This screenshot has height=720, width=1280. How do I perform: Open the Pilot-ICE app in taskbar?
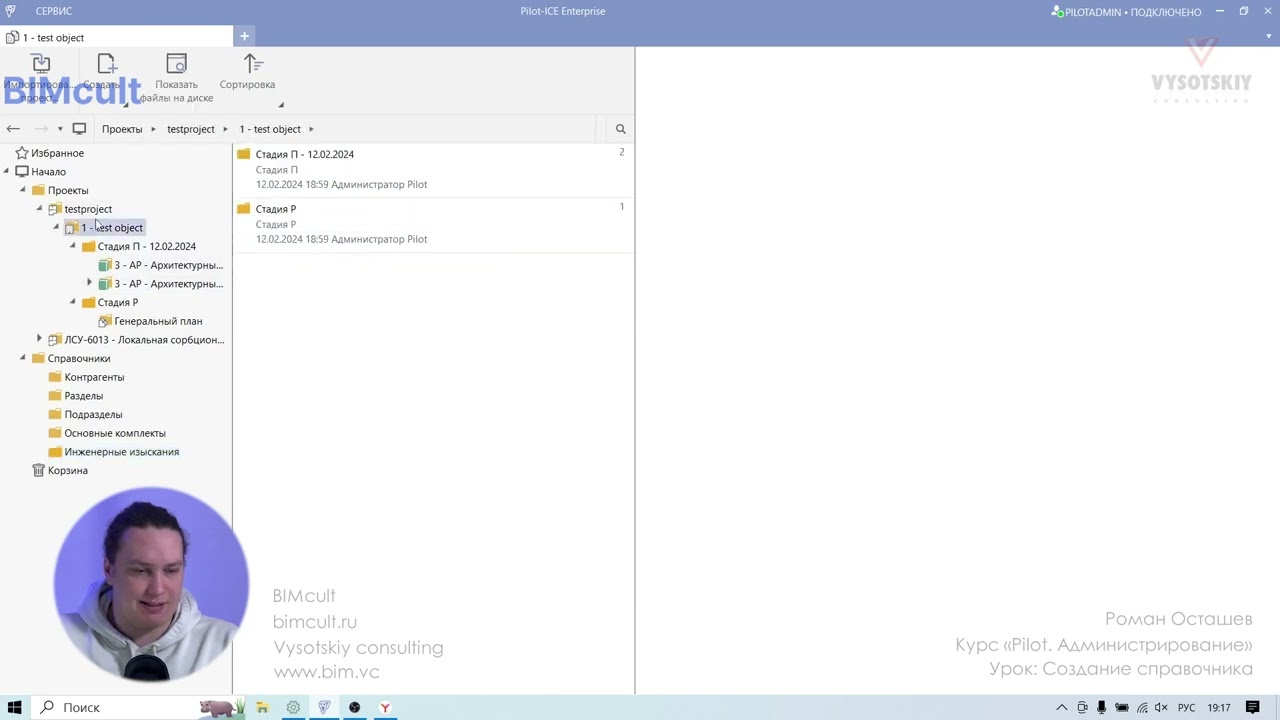coord(324,707)
